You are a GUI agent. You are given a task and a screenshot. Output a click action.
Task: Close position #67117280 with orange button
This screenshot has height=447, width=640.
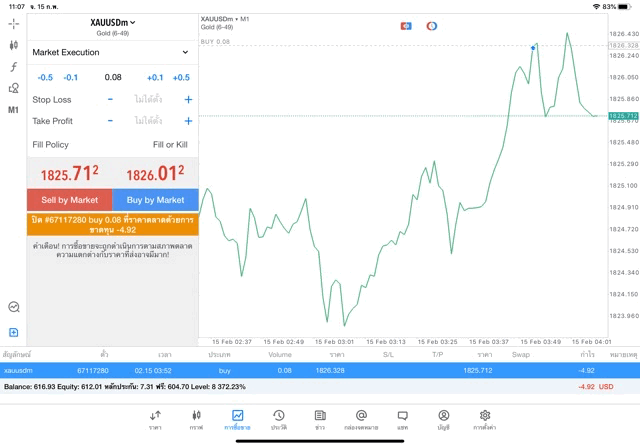[x=113, y=225]
